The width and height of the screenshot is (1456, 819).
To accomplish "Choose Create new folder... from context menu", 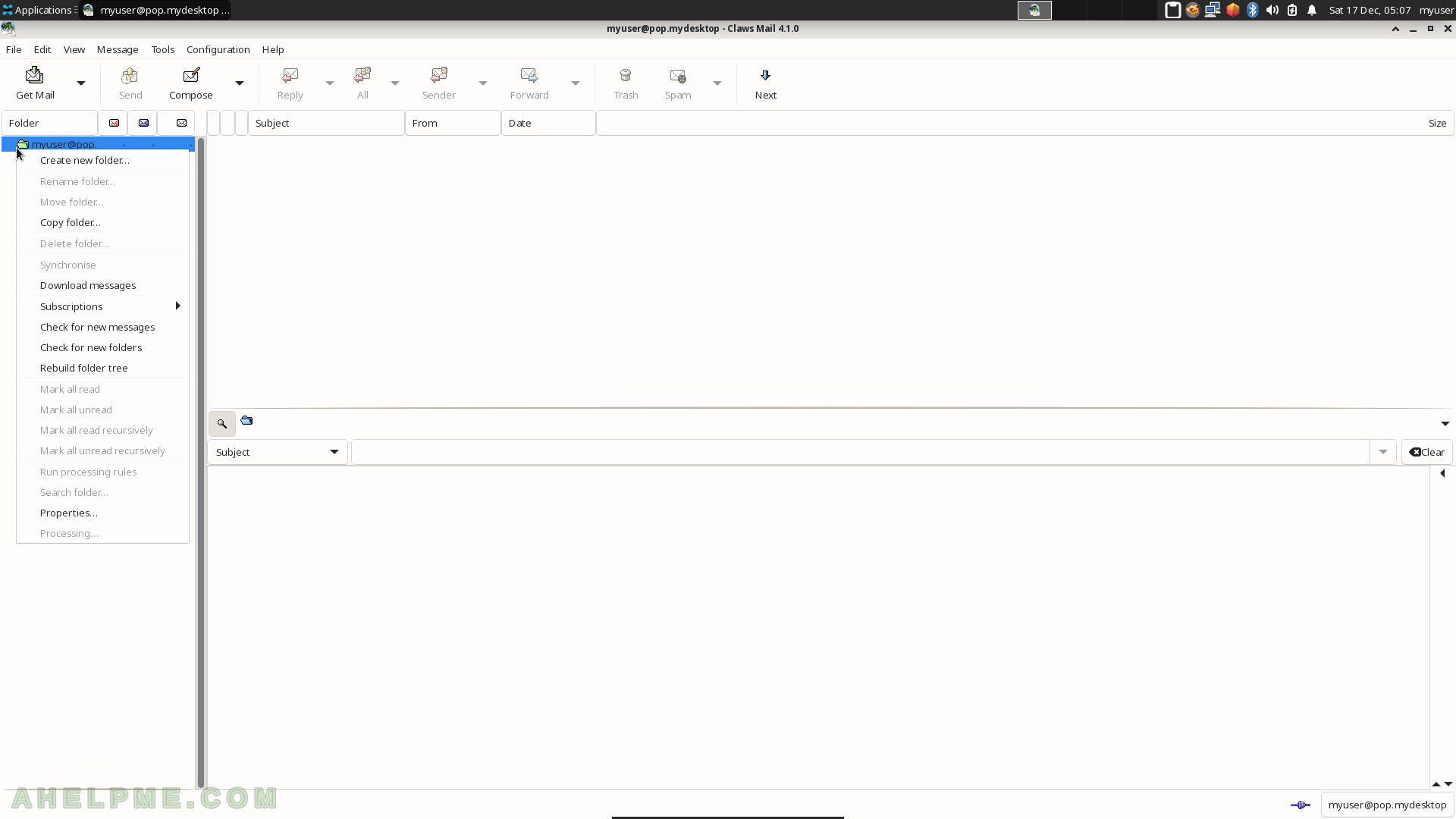I will click(102, 160).
